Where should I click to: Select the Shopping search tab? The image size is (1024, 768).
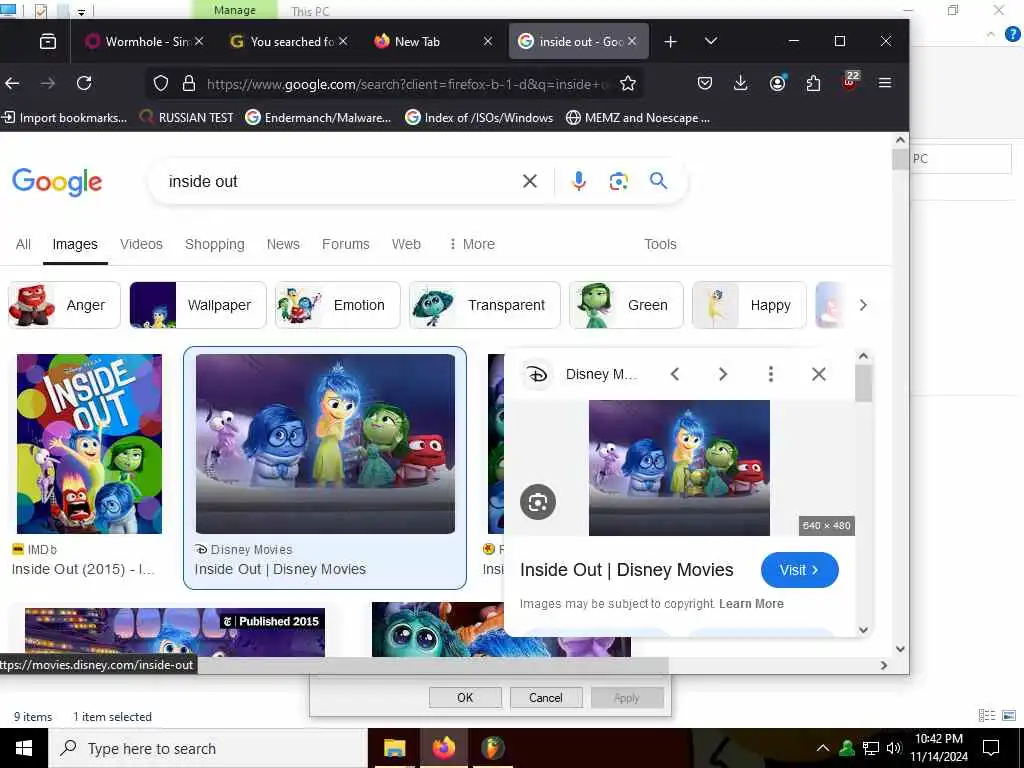point(214,244)
